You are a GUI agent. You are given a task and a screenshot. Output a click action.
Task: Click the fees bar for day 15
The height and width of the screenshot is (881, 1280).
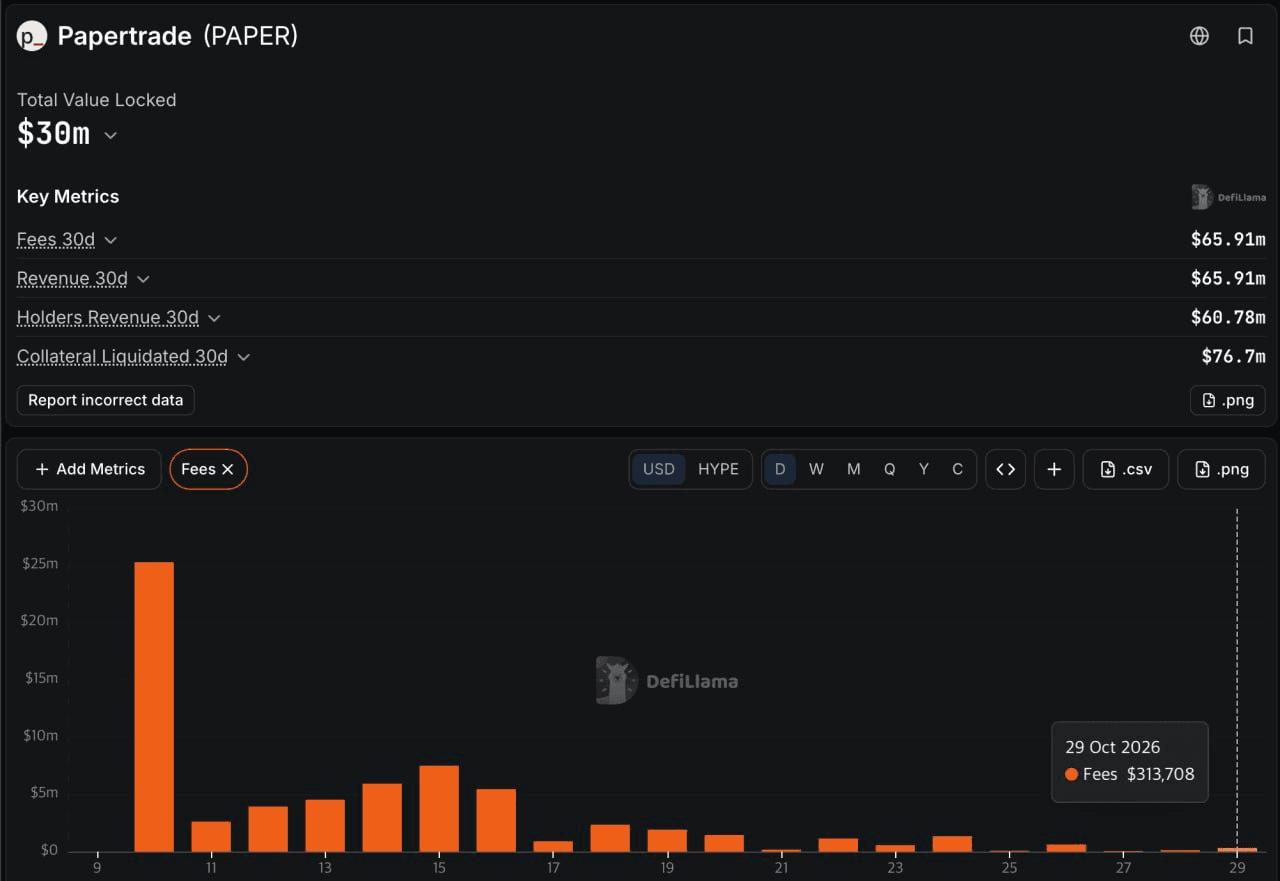pos(439,808)
